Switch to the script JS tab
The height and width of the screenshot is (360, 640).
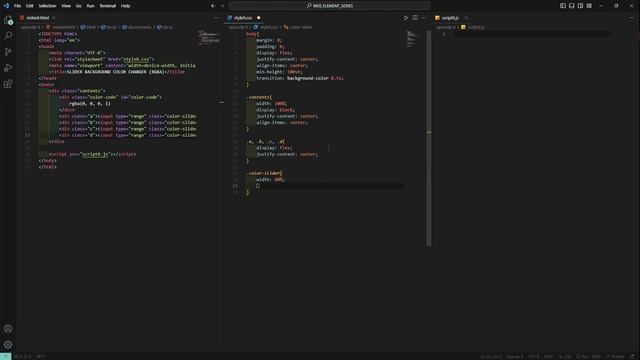450,18
